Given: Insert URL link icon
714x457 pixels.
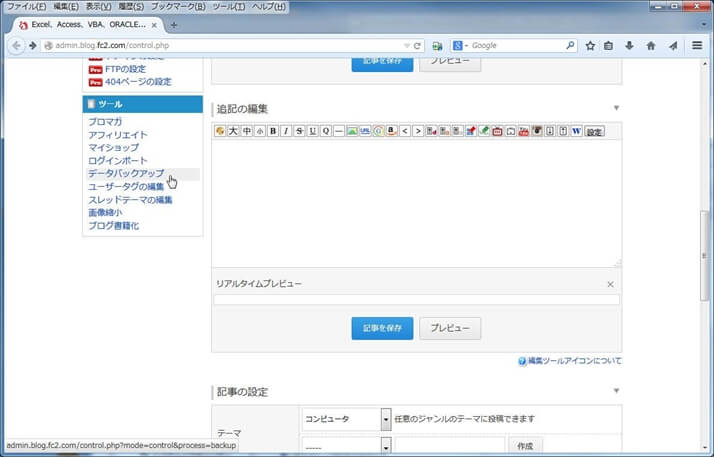Looking at the screenshot, I should click(365, 131).
